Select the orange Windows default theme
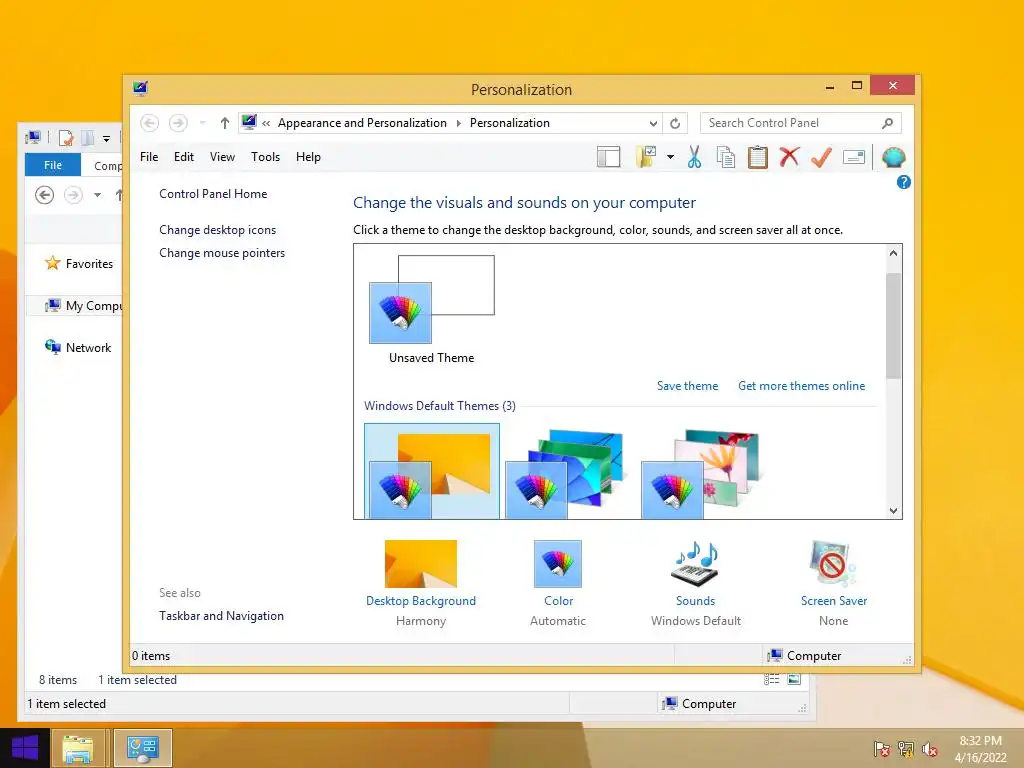The image size is (1024, 768). [432, 472]
